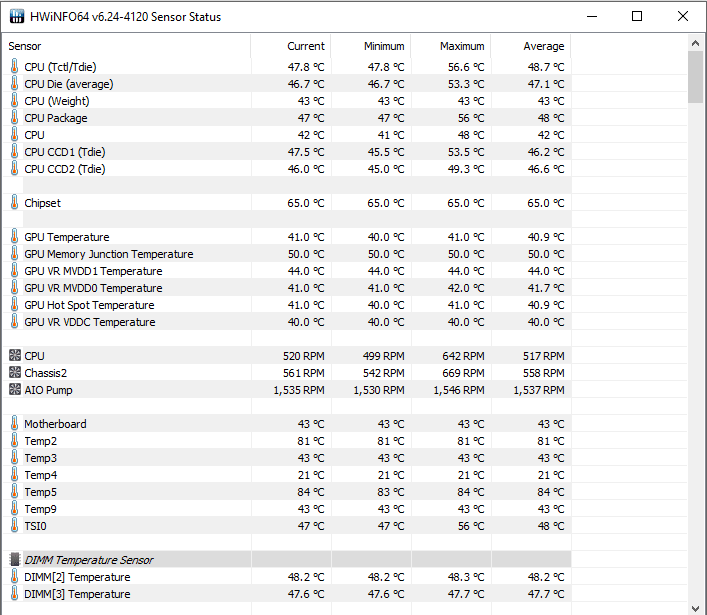Click thermometer icon beside Temp2

pyautogui.click(x=14, y=441)
